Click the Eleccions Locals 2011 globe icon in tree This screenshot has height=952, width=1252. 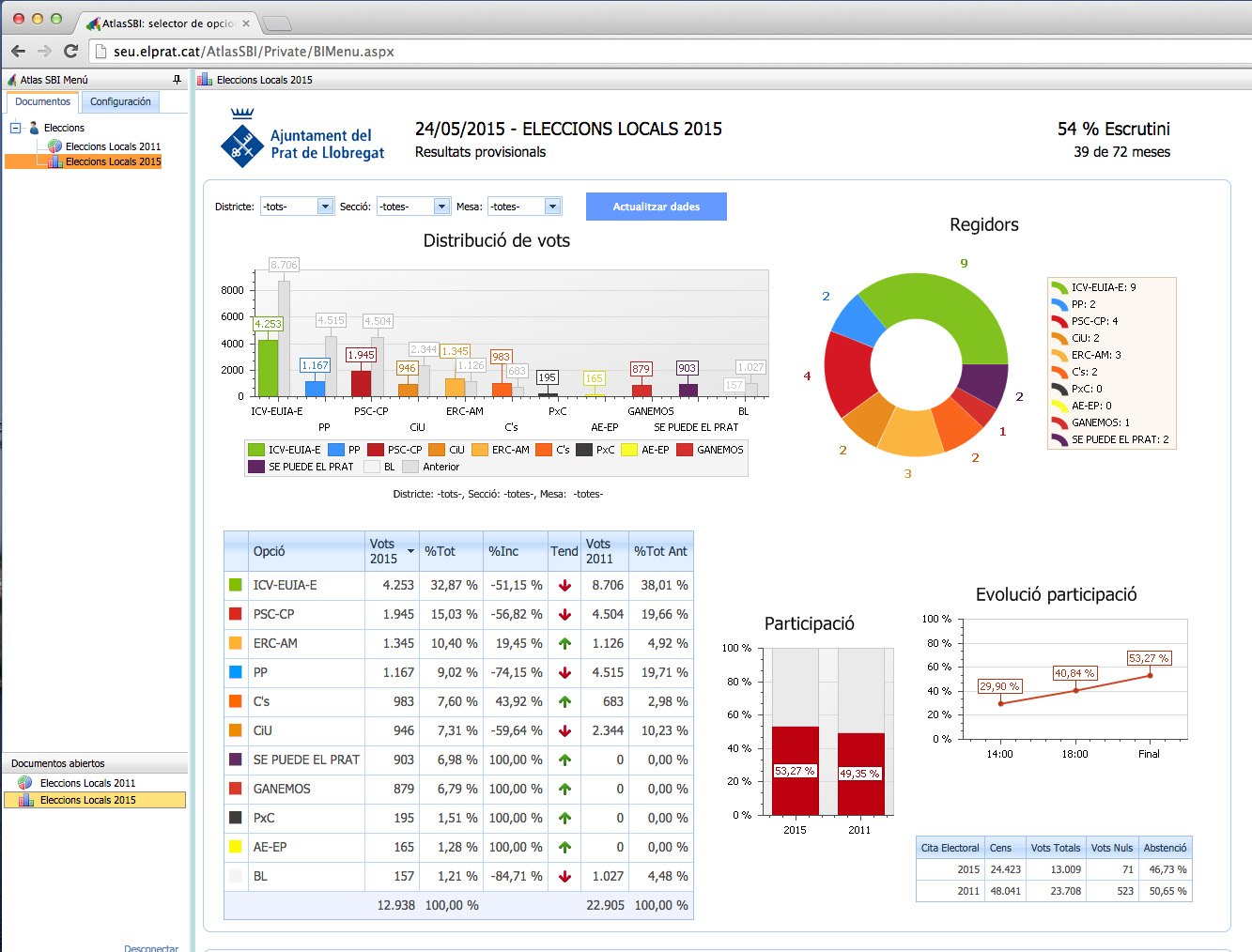(55, 146)
